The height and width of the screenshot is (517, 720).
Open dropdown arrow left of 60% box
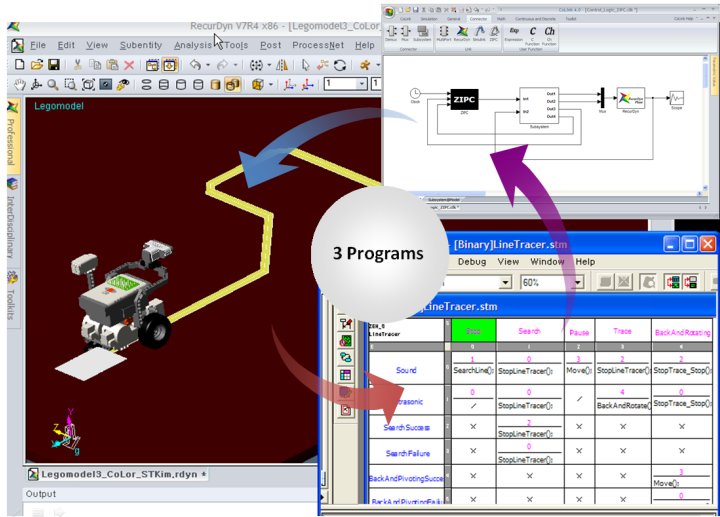point(505,282)
